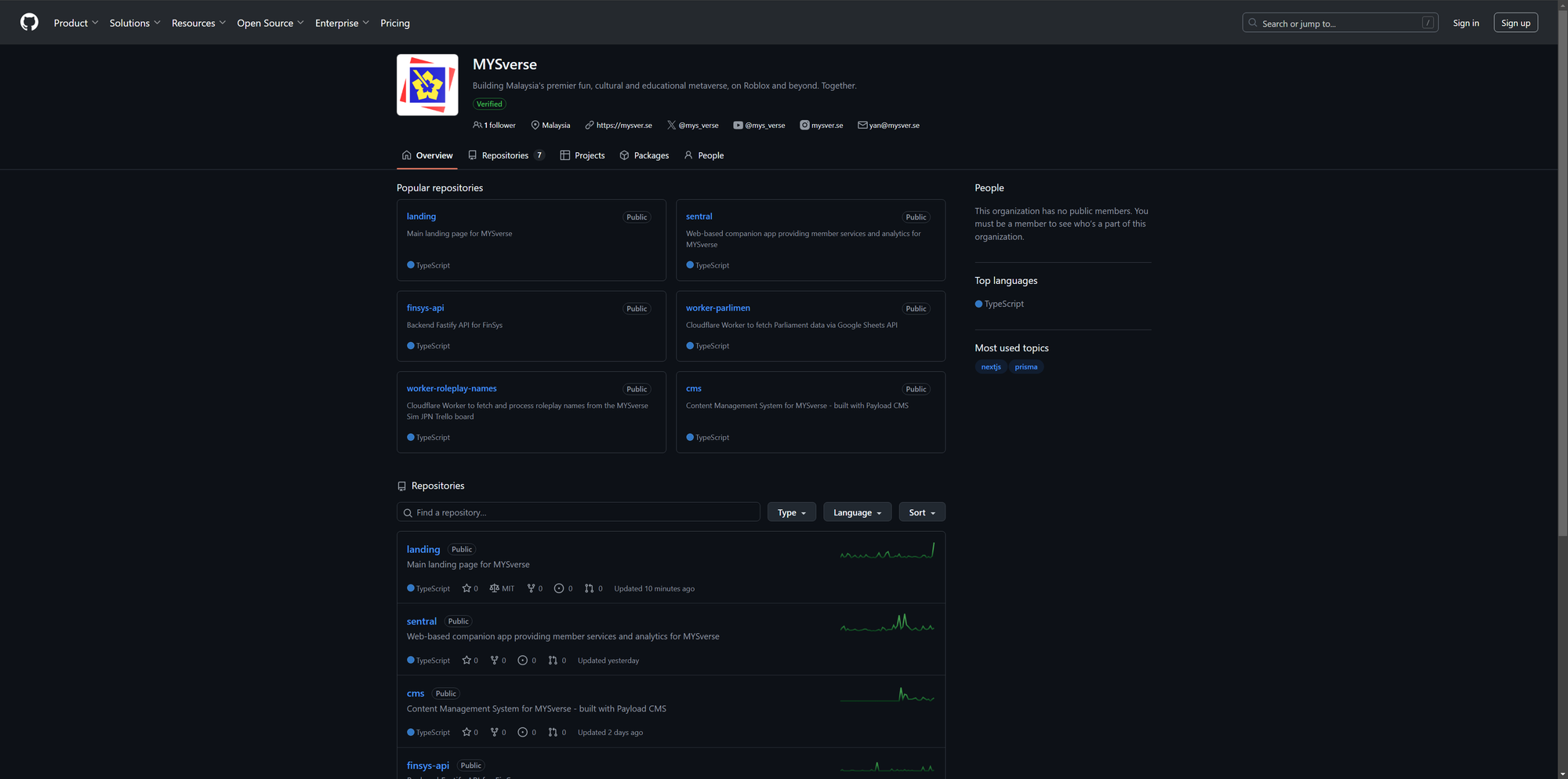The height and width of the screenshot is (779, 1568).
Task: Click the People sidebar heading
Action: coord(989,188)
